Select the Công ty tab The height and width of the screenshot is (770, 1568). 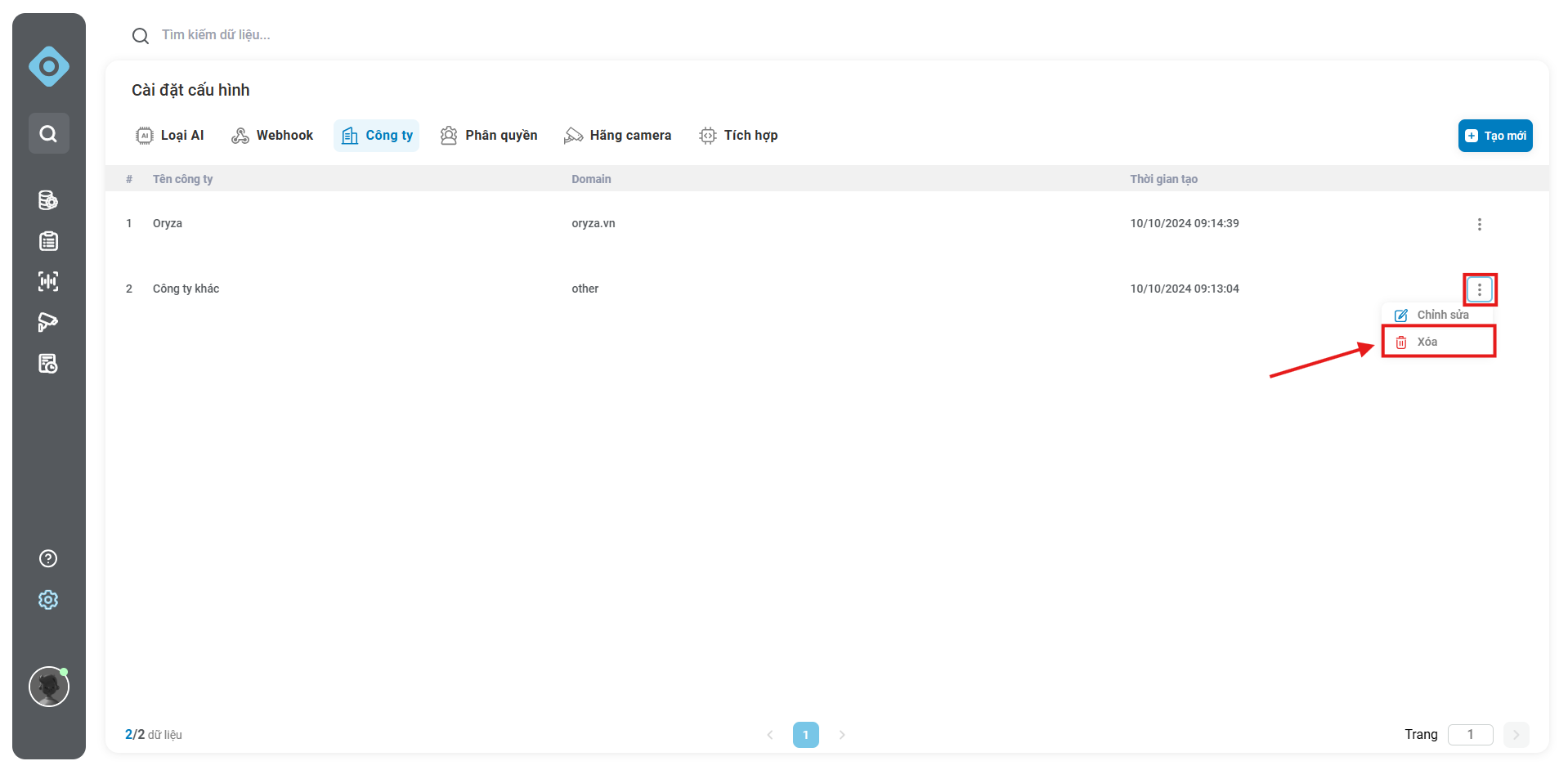pyautogui.click(x=377, y=136)
